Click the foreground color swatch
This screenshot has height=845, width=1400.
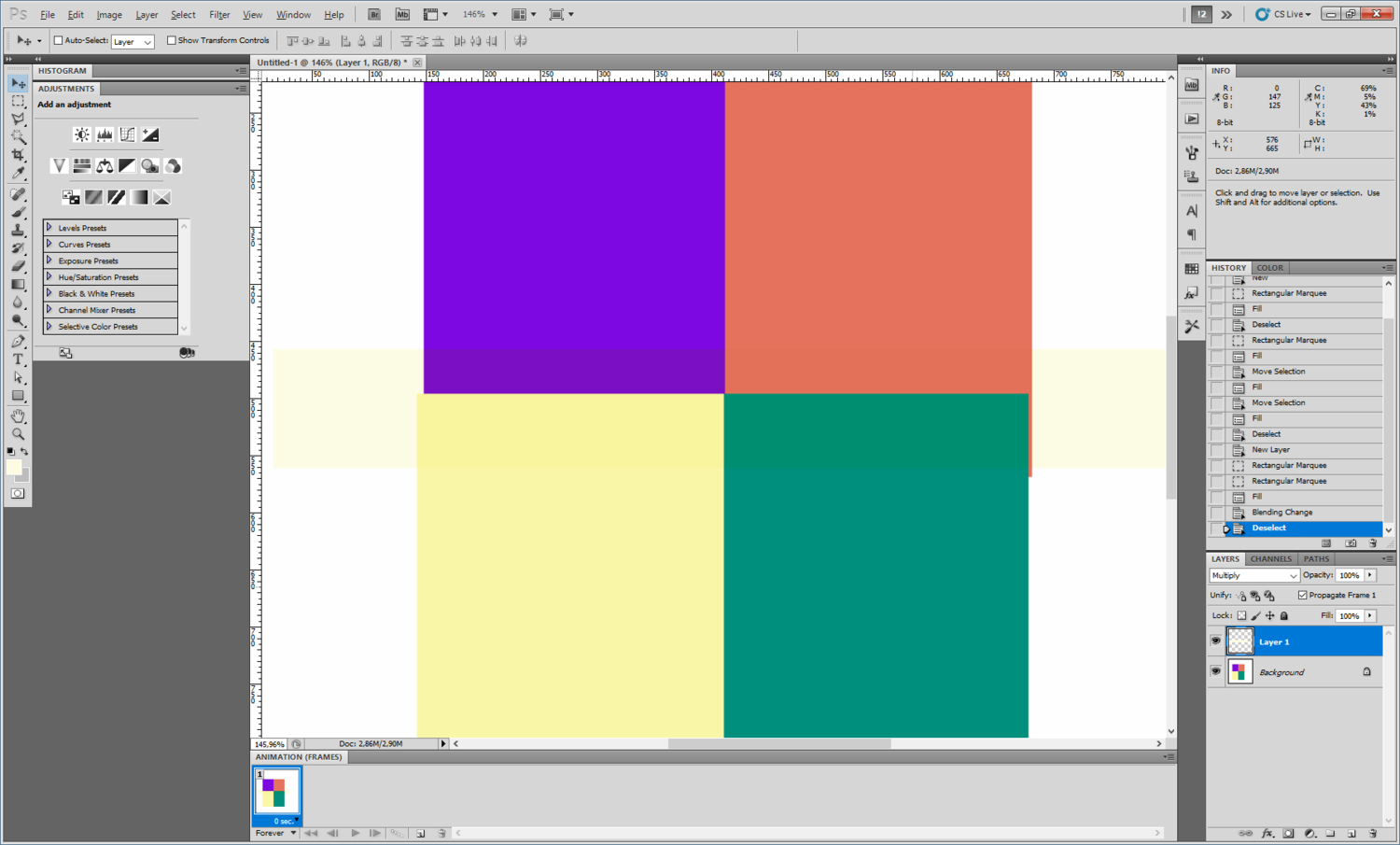pyautogui.click(x=13, y=467)
